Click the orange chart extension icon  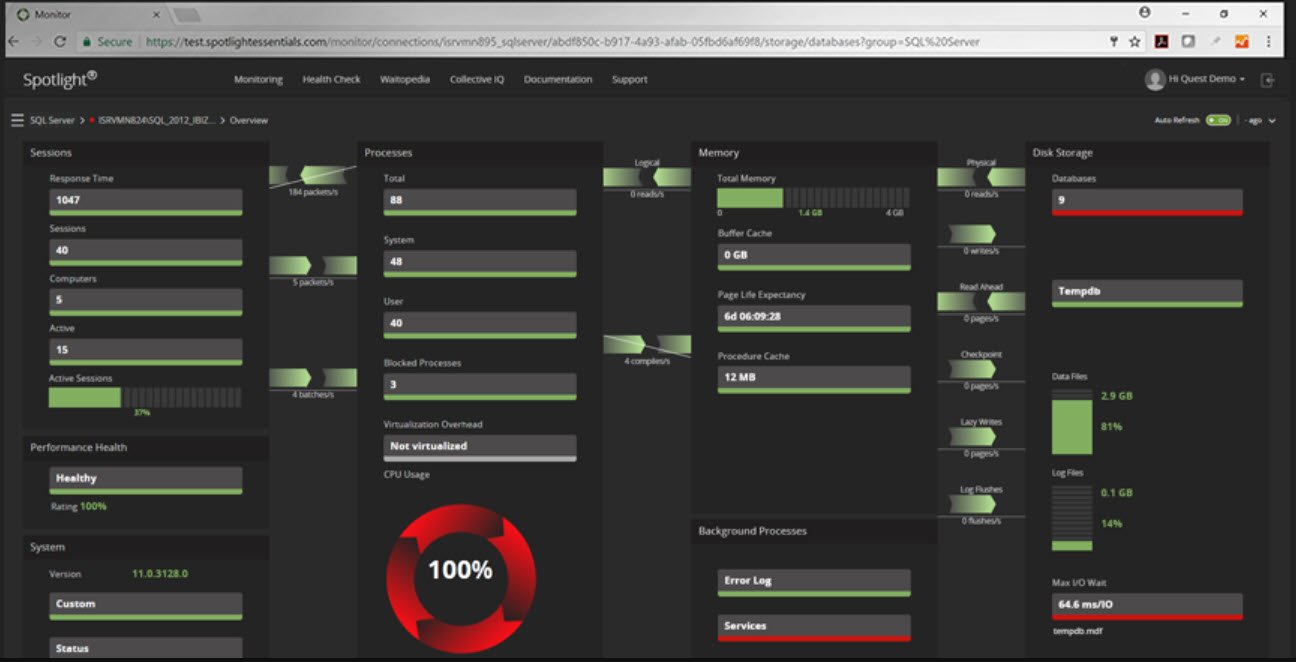1242,42
